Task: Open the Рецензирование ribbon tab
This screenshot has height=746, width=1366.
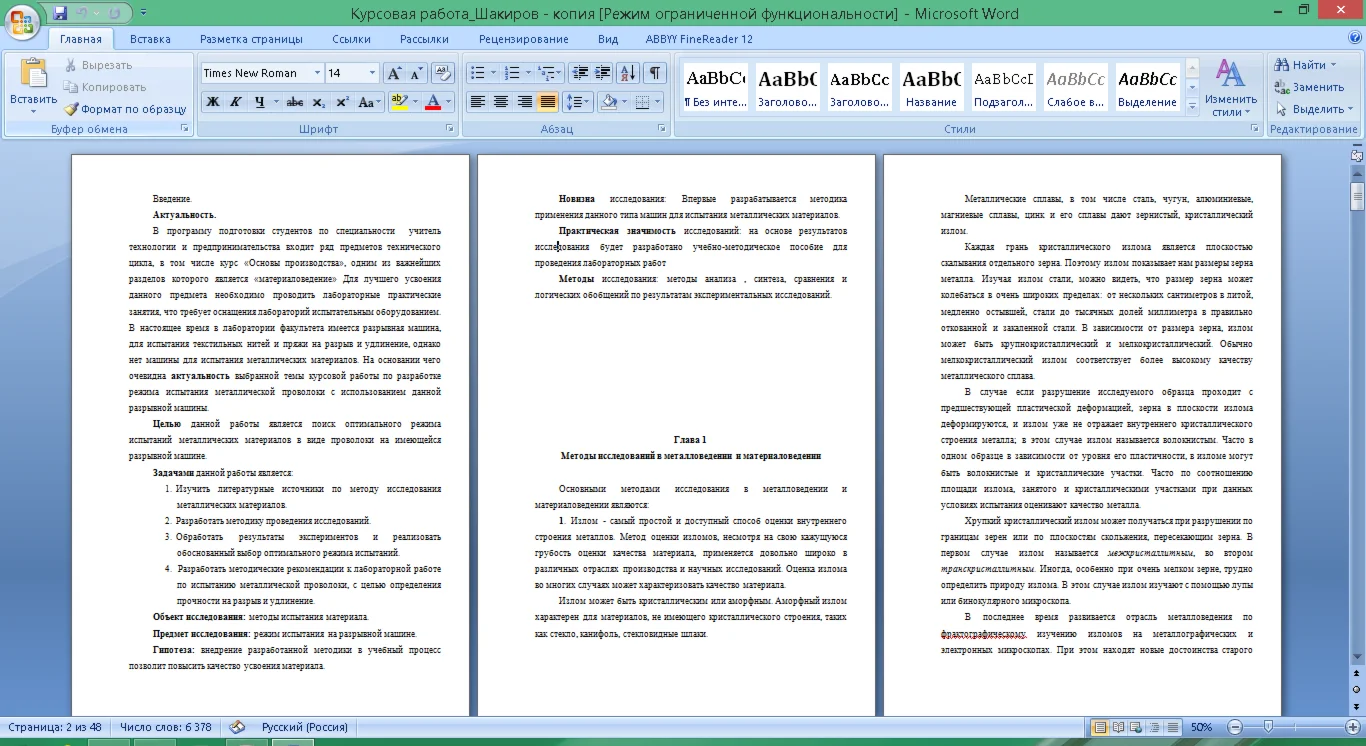Action: coord(523,39)
